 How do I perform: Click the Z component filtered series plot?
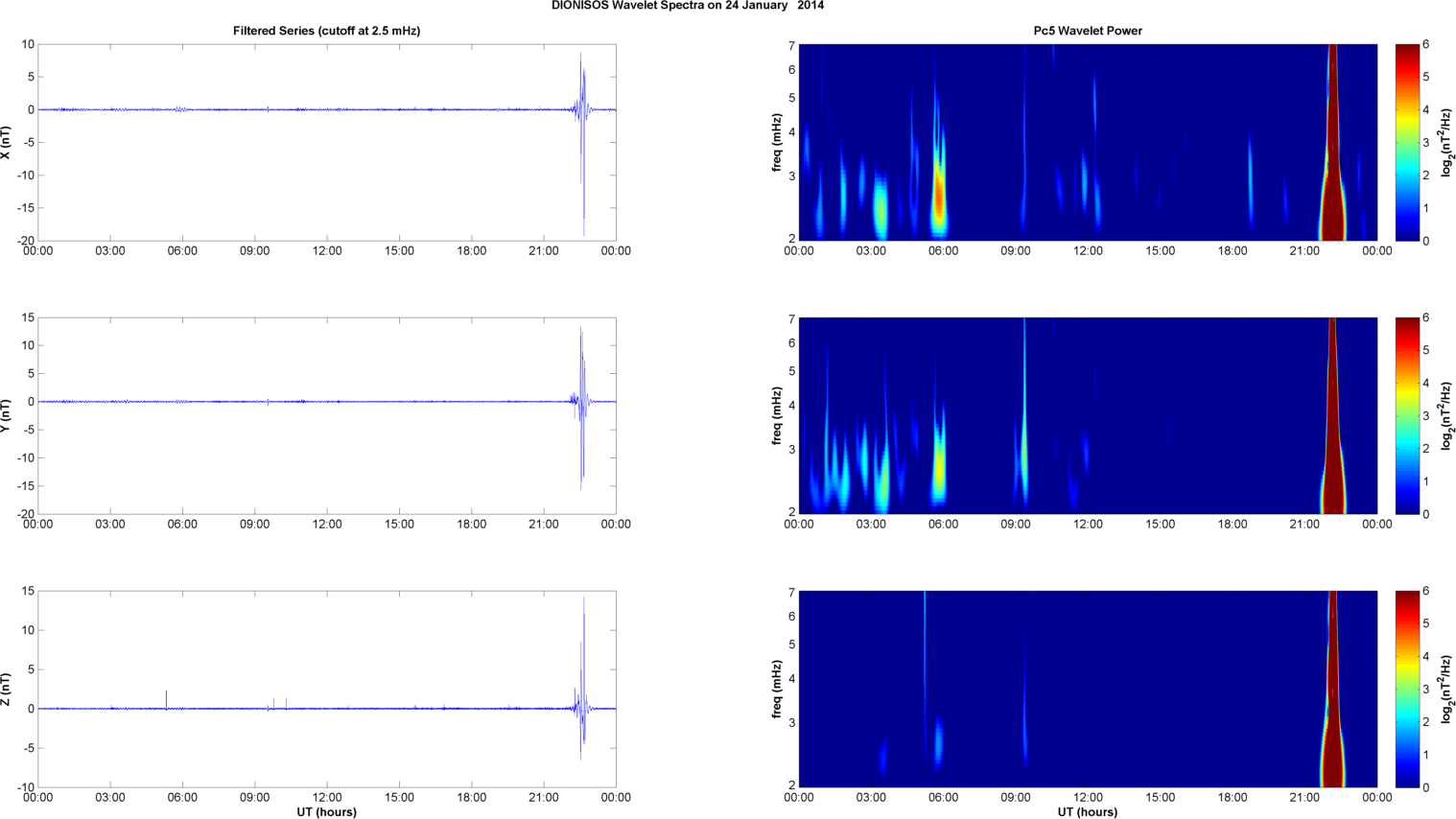click(x=326, y=689)
